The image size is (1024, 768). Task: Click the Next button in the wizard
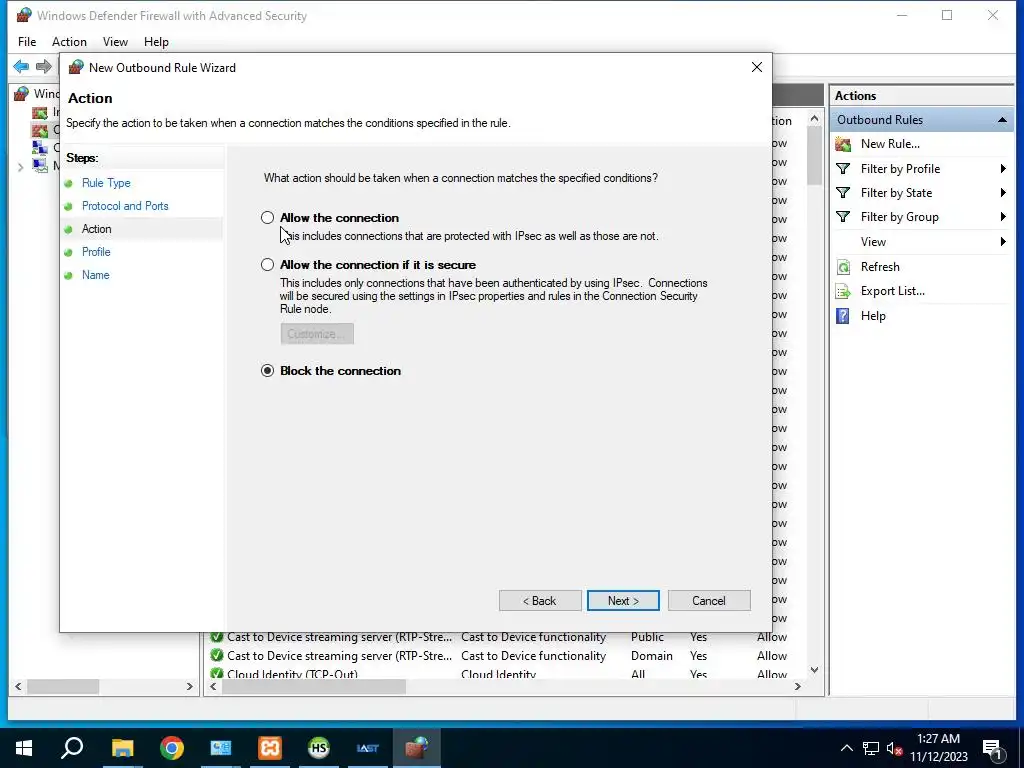coord(623,601)
